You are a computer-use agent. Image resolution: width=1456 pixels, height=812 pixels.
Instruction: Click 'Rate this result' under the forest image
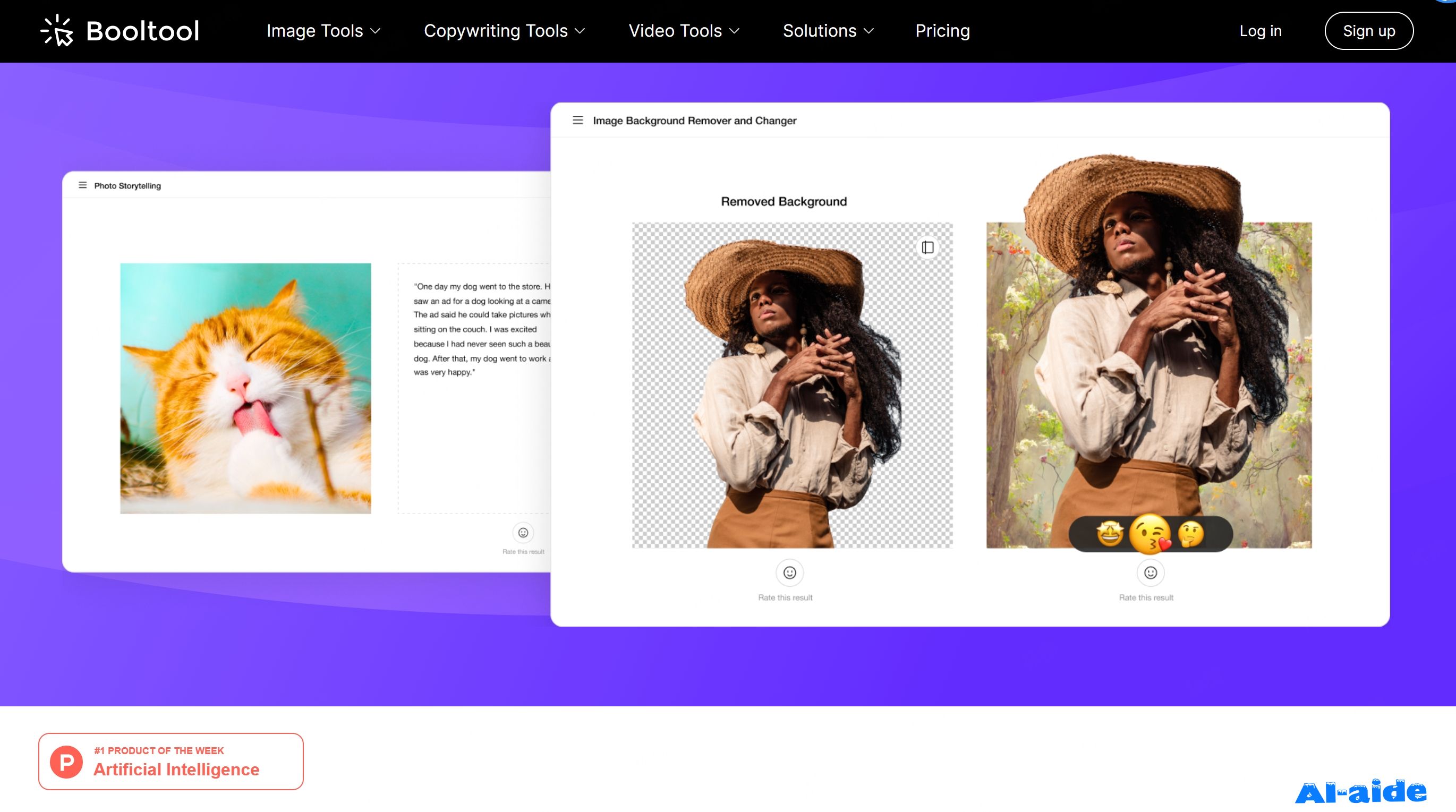[1146, 597]
